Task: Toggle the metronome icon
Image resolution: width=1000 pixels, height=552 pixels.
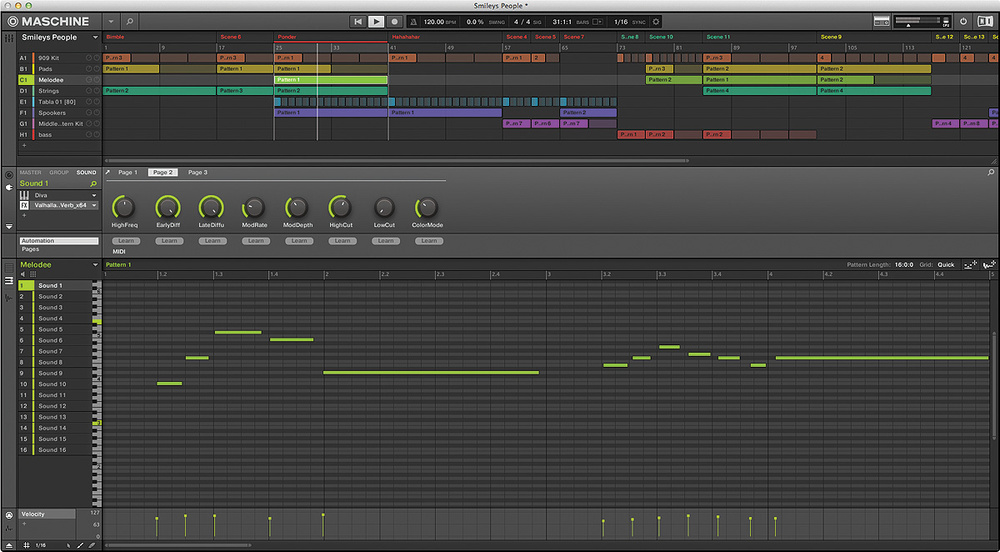Action: [414, 22]
